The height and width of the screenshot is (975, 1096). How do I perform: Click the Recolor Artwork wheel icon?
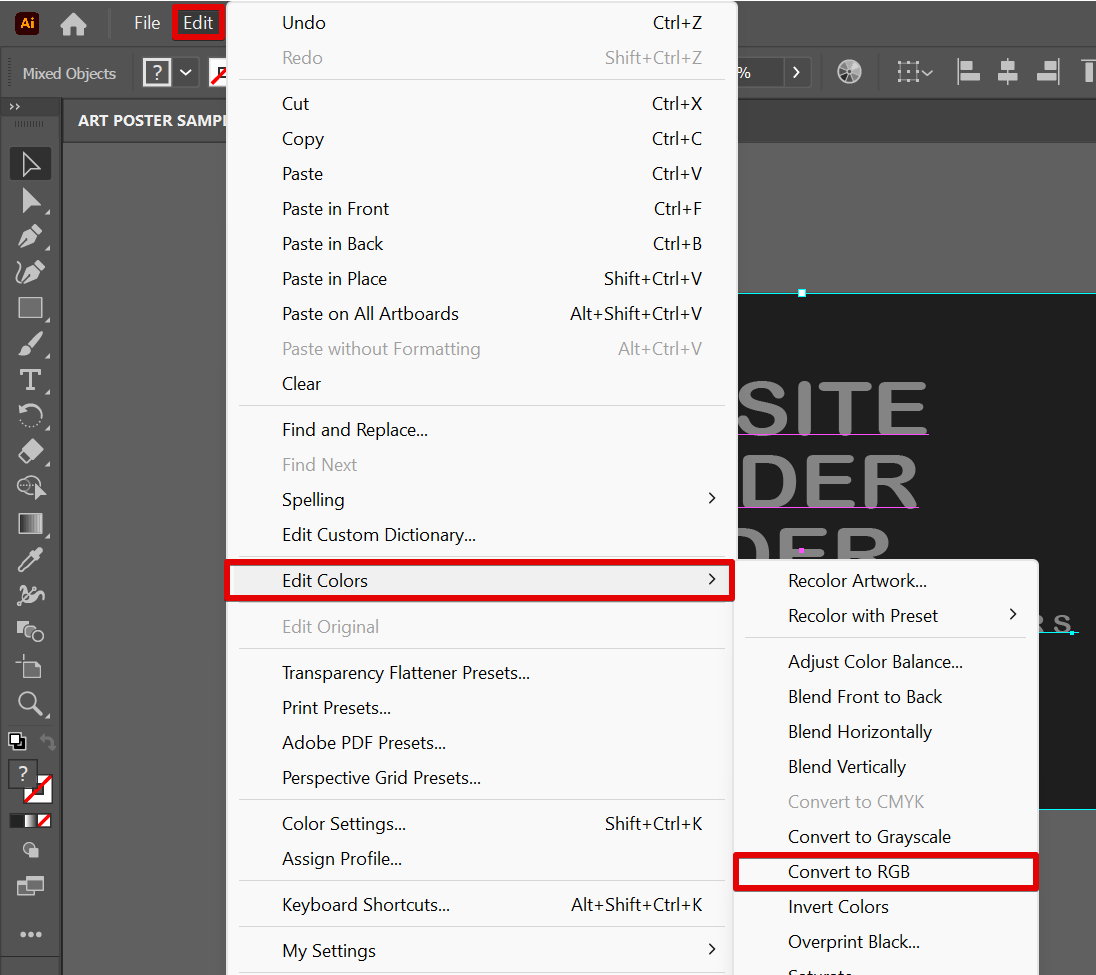click(848, 72)
